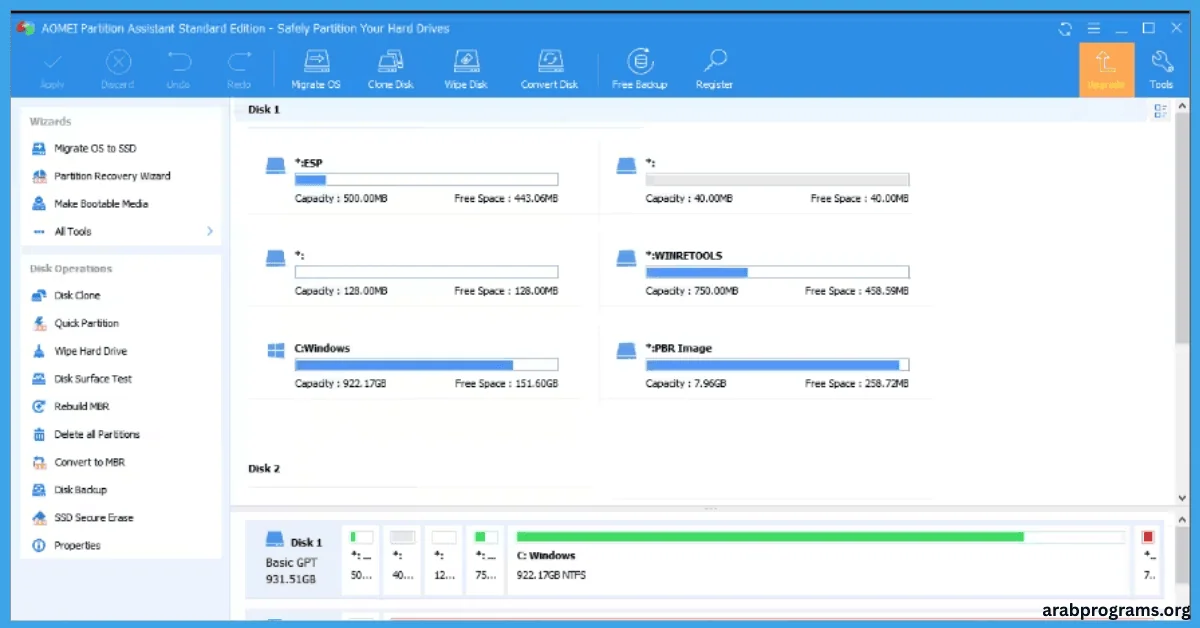Select the red 7GB block in disk map
Image resolution: width=1200 pixels, height=628 pixels.
(x=1149, y=558)
